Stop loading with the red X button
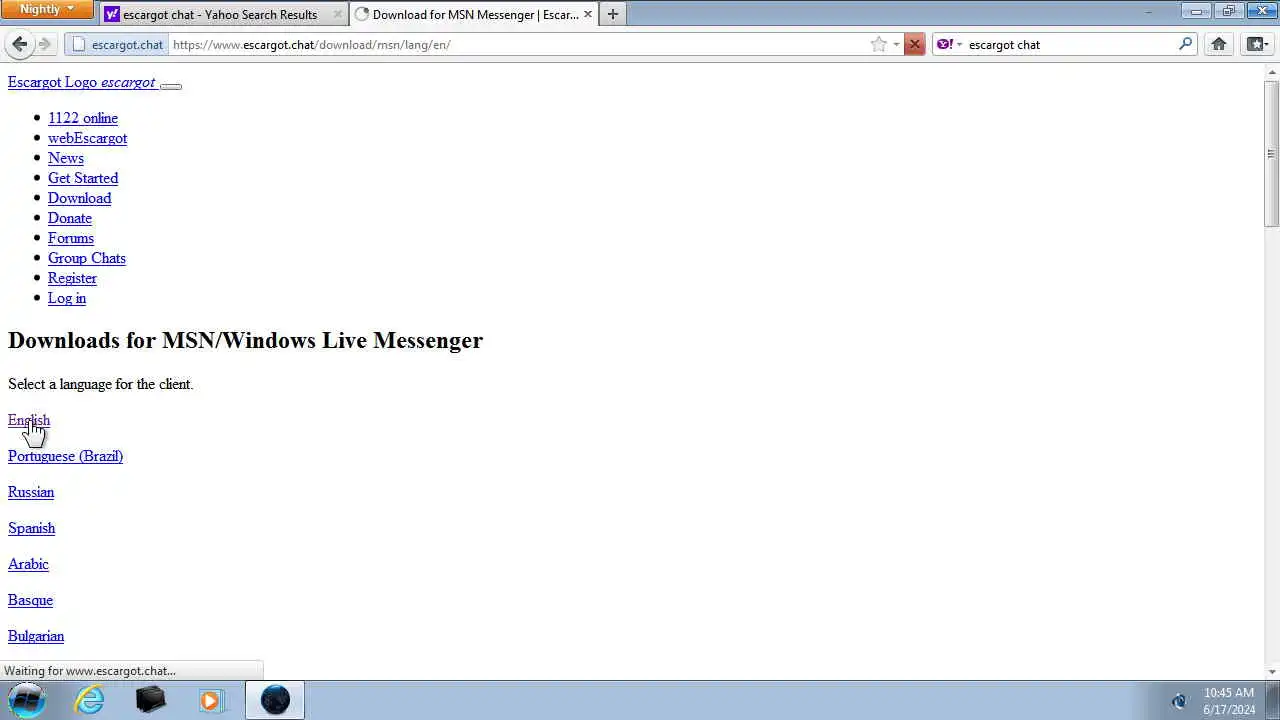Image resolution: width=1280 pixels, height=720 pixels. (914, 44)
